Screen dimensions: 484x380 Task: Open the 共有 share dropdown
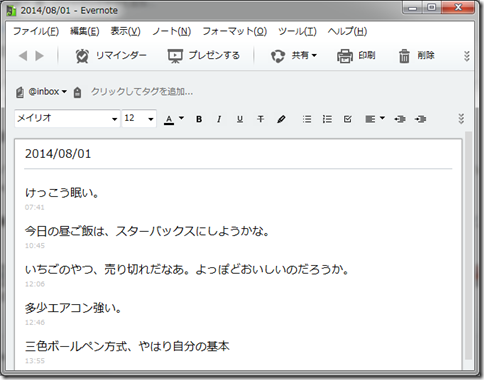[x=293, y=56]
